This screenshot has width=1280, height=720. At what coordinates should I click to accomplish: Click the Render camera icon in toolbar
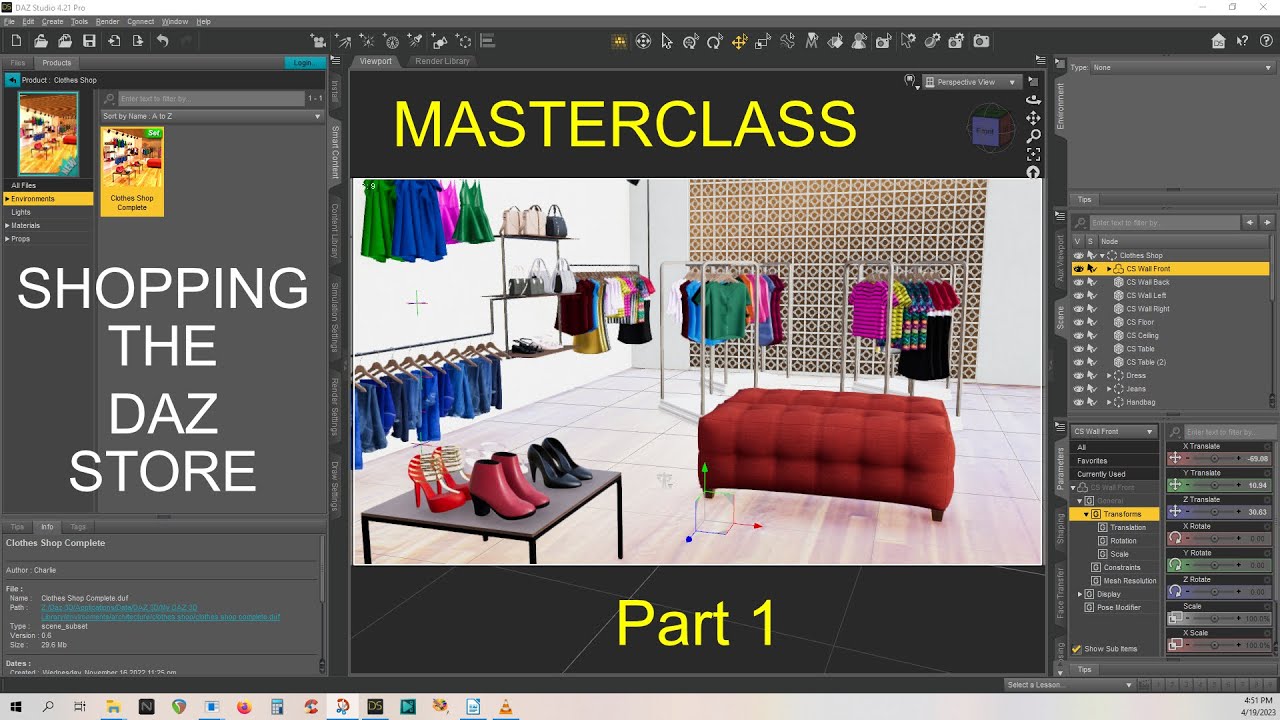(x=981, y=41)
